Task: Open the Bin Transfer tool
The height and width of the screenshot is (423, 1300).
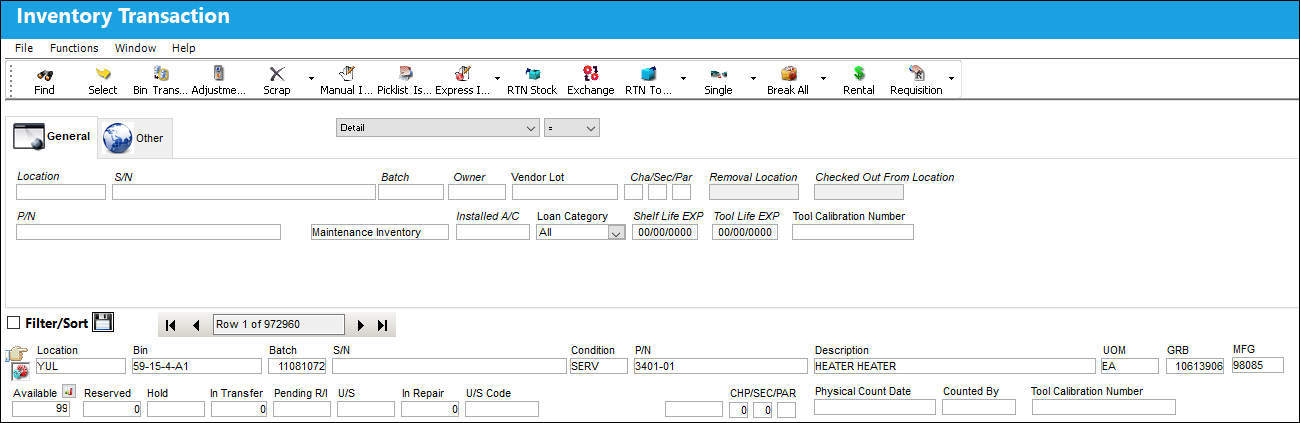Action: [x=160, y=74]
